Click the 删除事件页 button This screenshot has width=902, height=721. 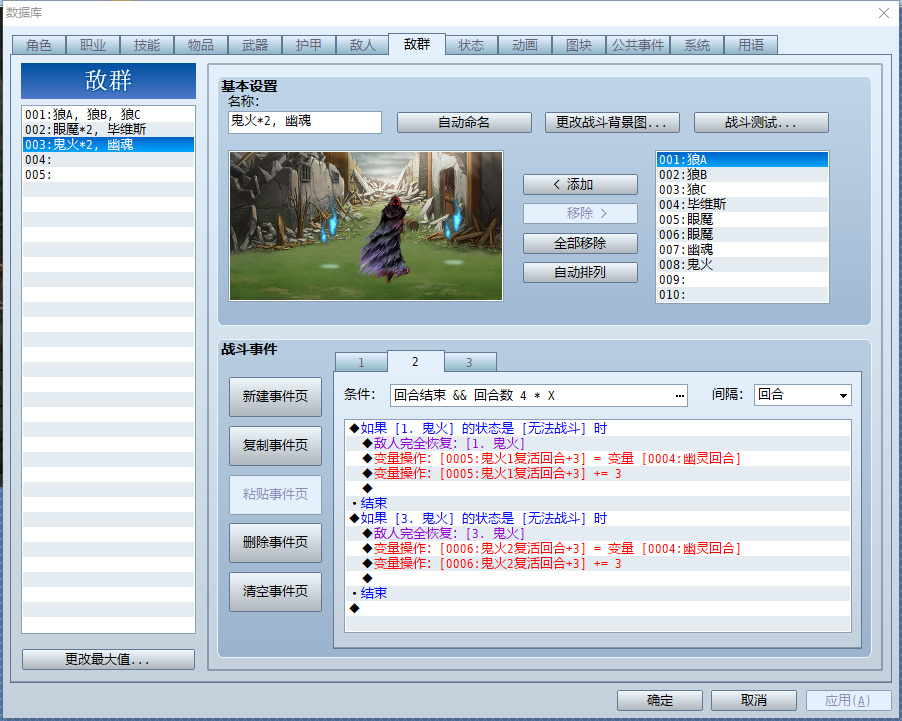(275, 543)
